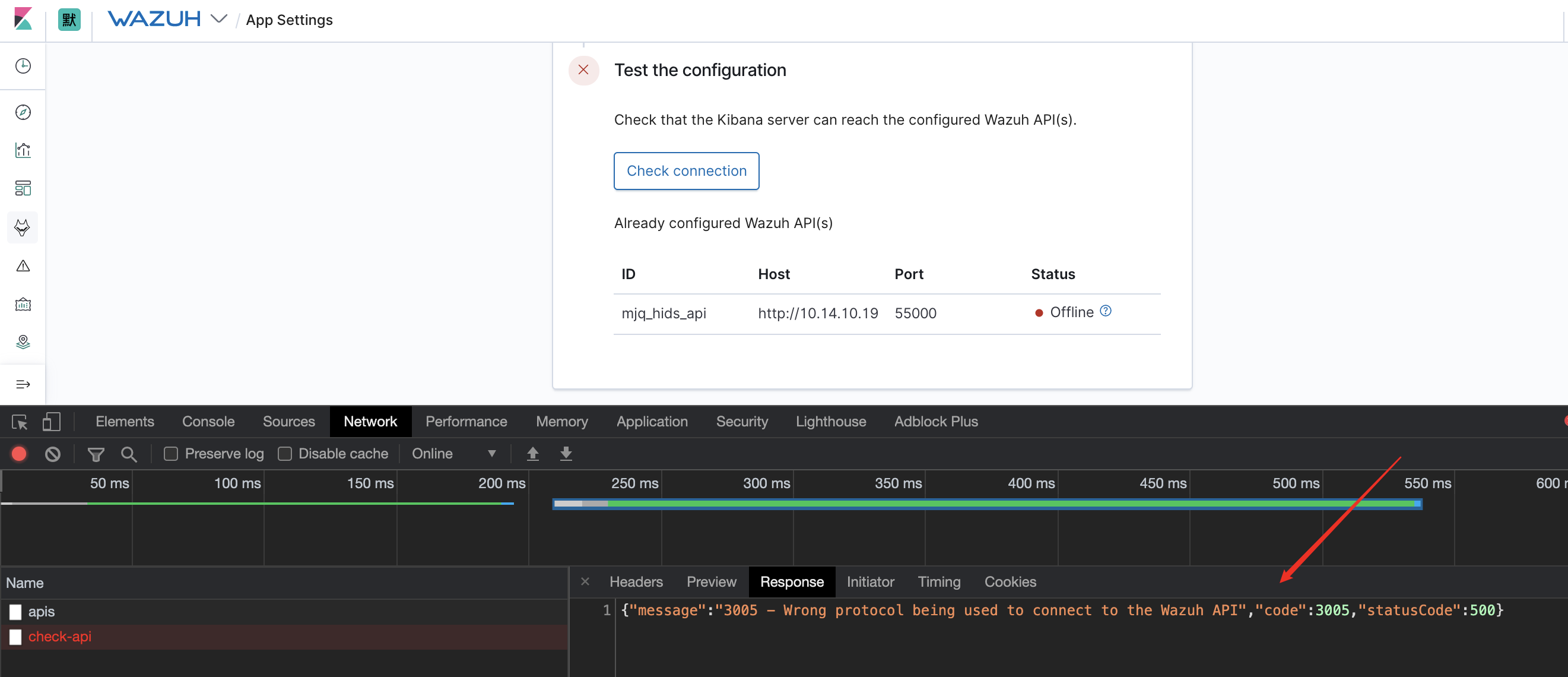Click App Settings breadcrumb

click(289, 20)
